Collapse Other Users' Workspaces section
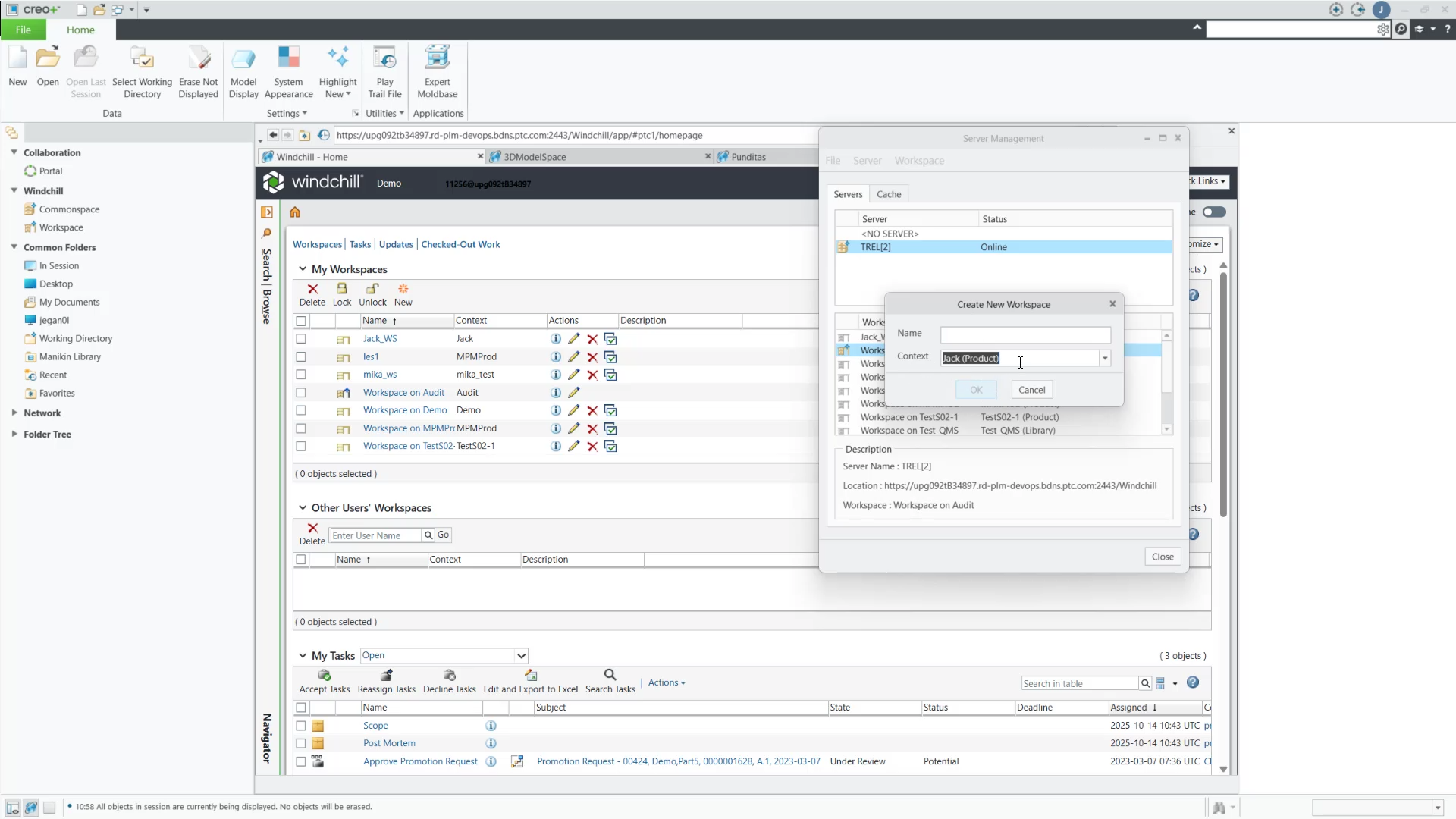This screenshot has height=819, width=1456. click(x=302, y=508)
